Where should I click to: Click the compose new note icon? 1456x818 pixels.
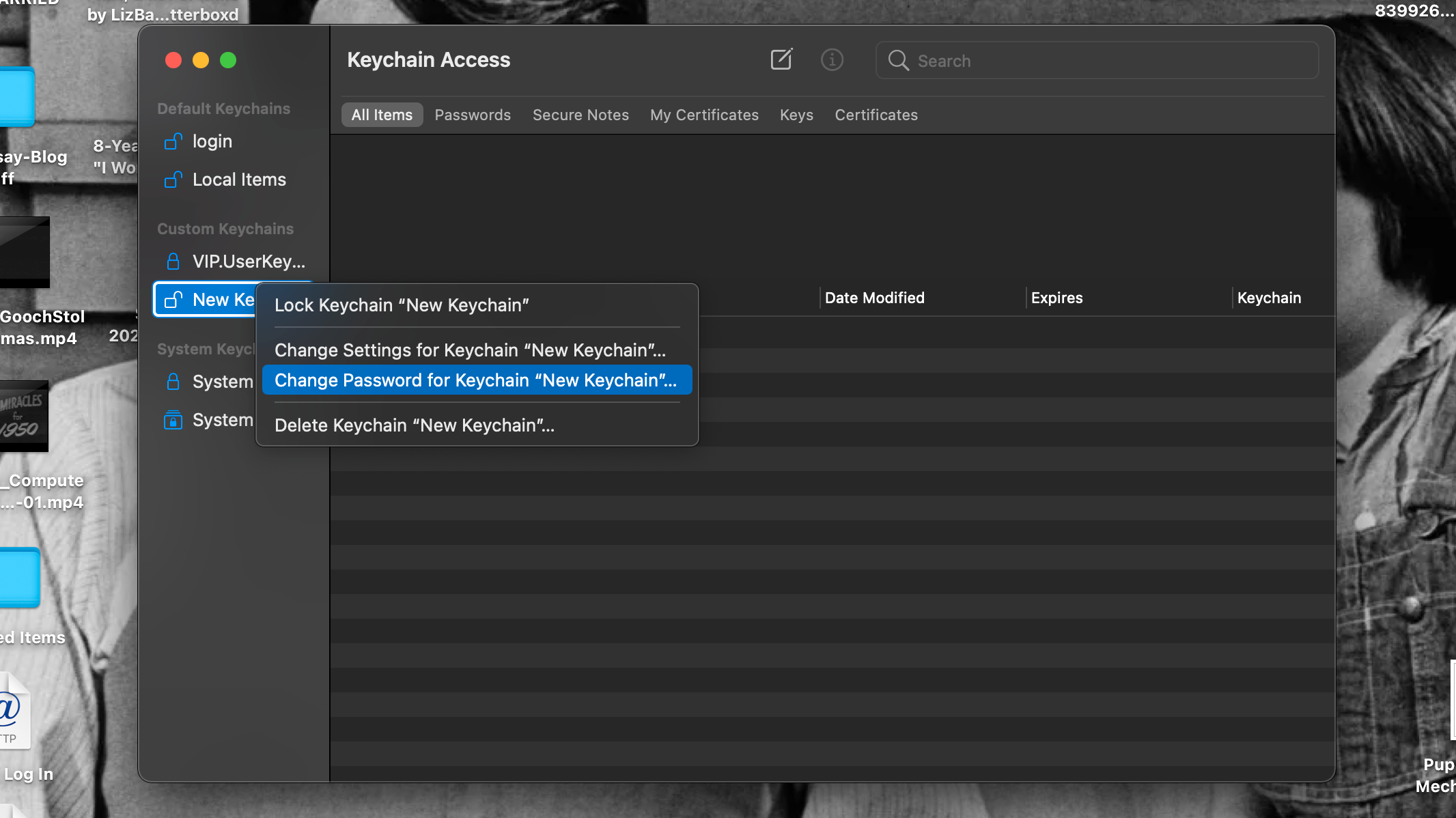pyautogui.click(x=781, y=60)
